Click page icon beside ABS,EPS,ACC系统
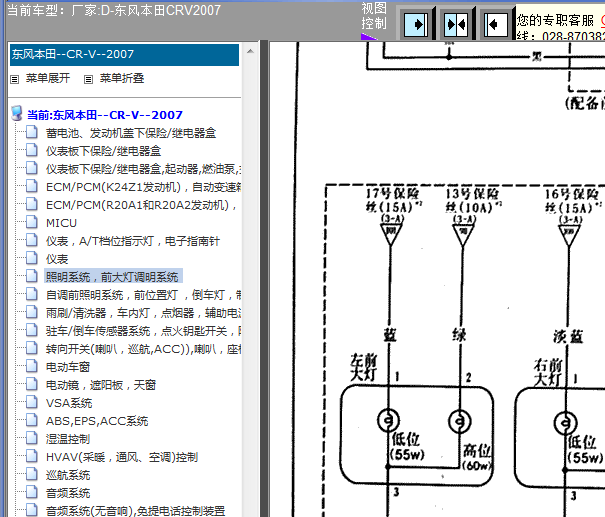This screenshot has width=605, height=517. (32, 421)
